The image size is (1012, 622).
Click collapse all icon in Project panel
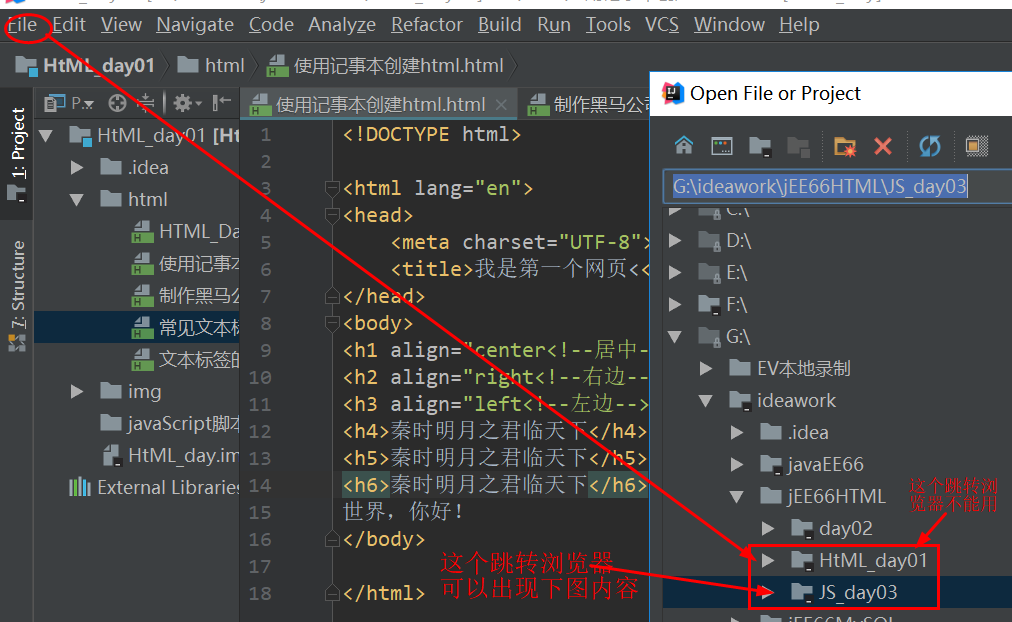[x=147, y=103]
